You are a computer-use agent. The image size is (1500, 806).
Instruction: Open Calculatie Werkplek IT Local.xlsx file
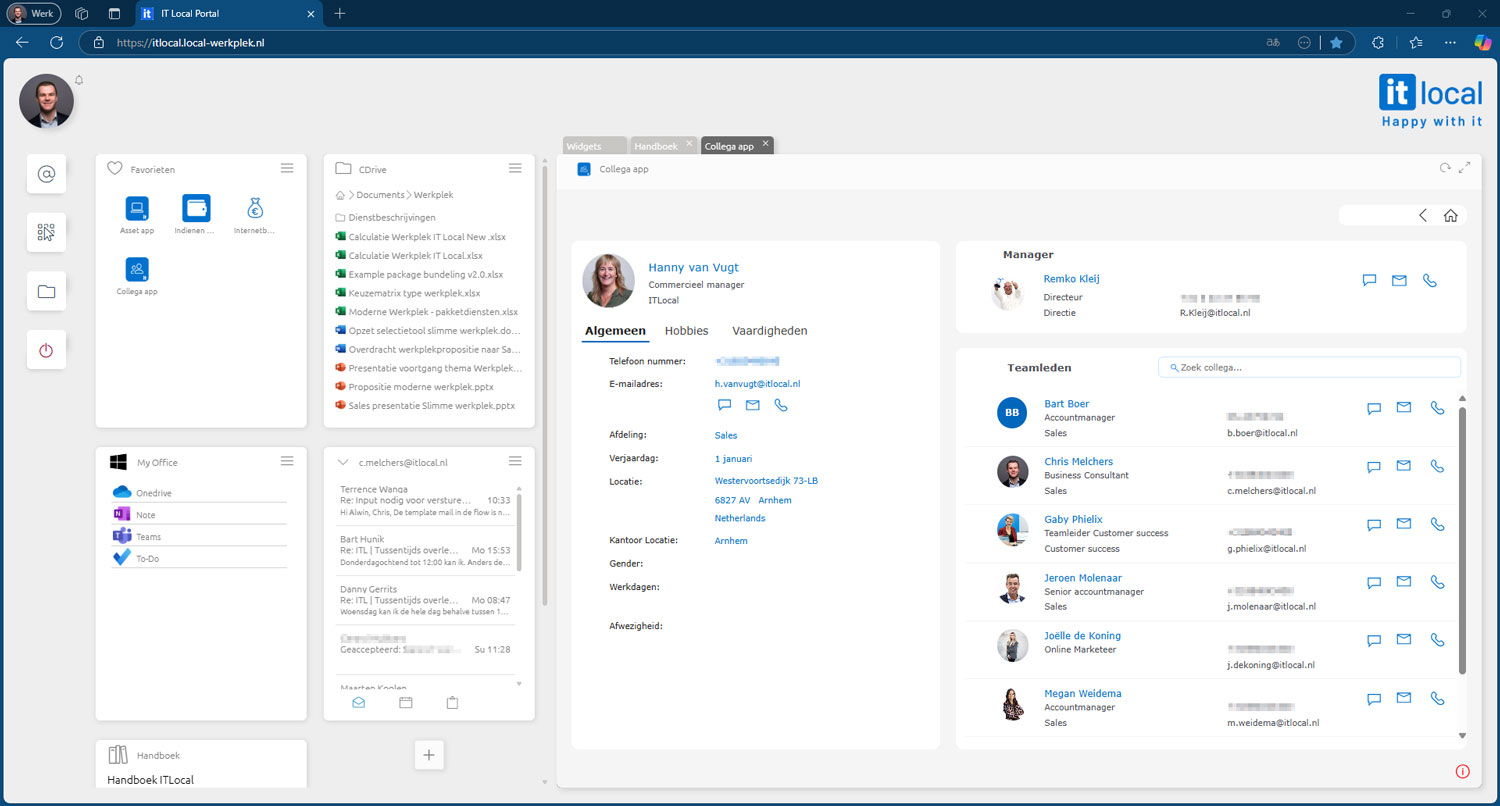tap(415, 256)
